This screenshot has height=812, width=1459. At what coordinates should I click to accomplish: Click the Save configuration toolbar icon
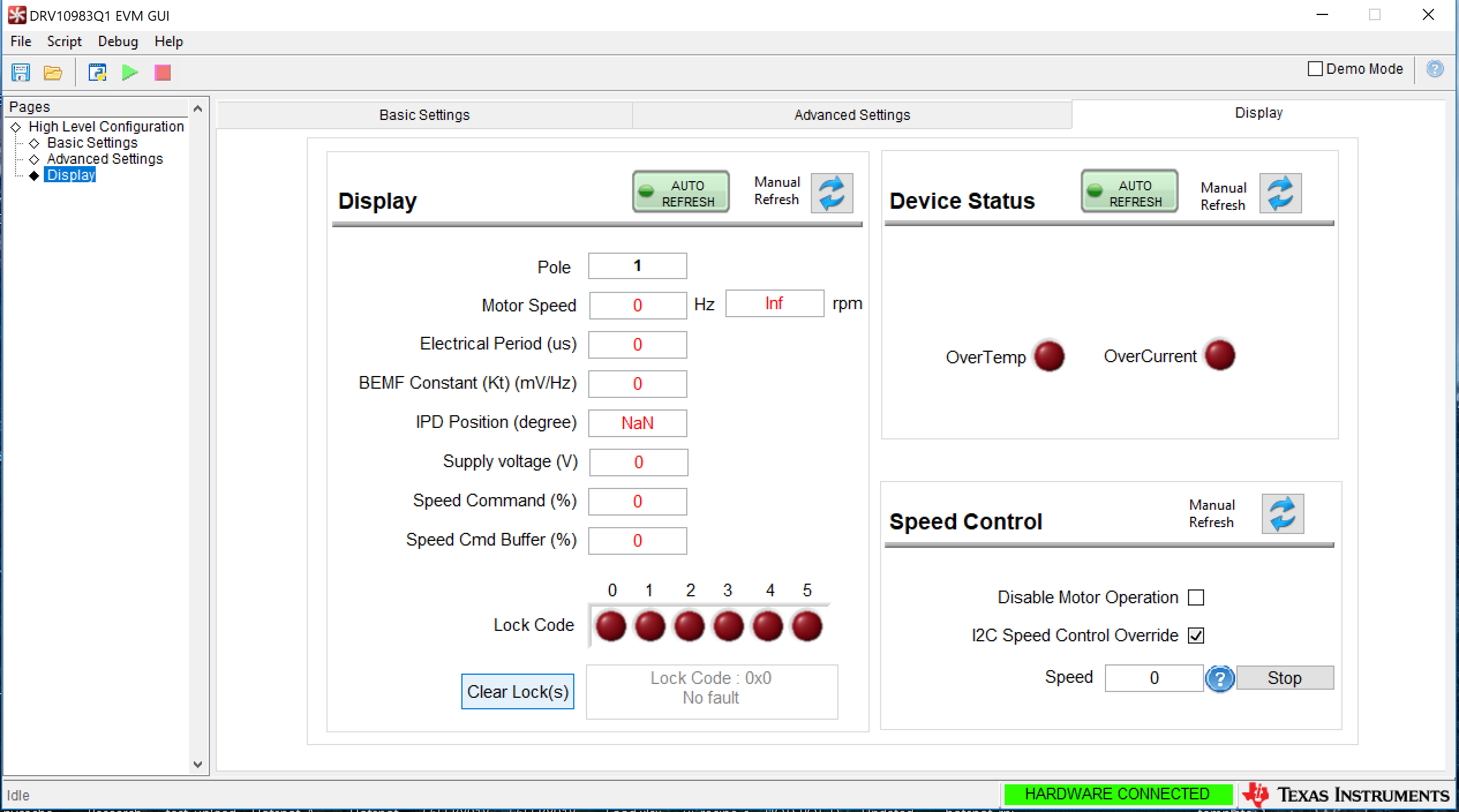pos(21,73)
